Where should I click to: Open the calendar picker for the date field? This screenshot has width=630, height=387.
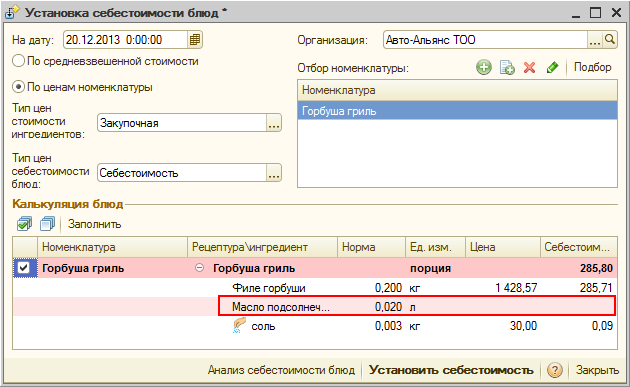click(x=194, y=40)
